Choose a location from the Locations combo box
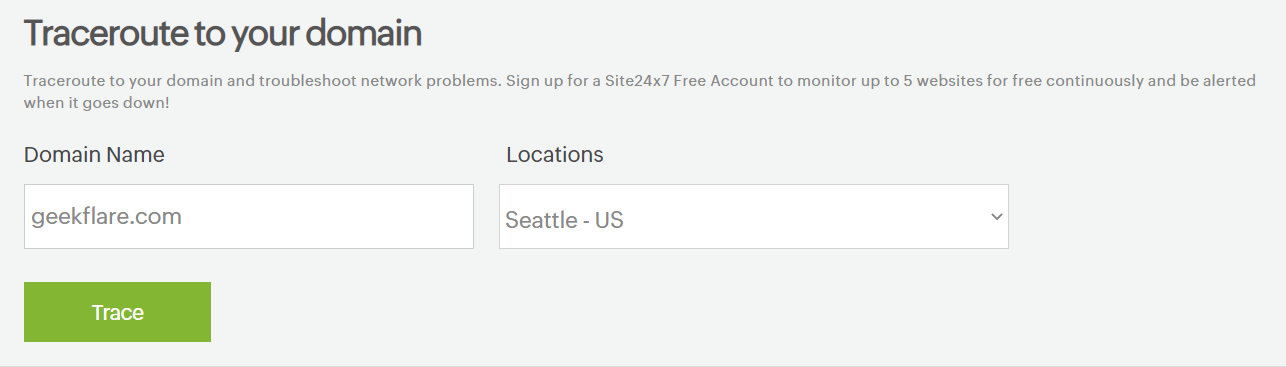 click(x=754, y=216)
